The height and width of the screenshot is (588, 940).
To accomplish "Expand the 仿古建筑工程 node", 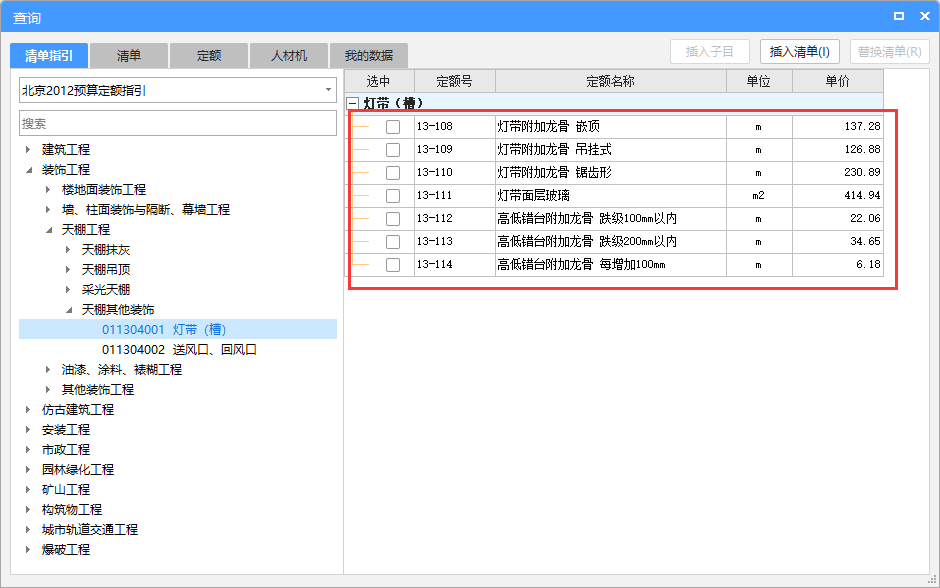I will click(x=28, y=410).
